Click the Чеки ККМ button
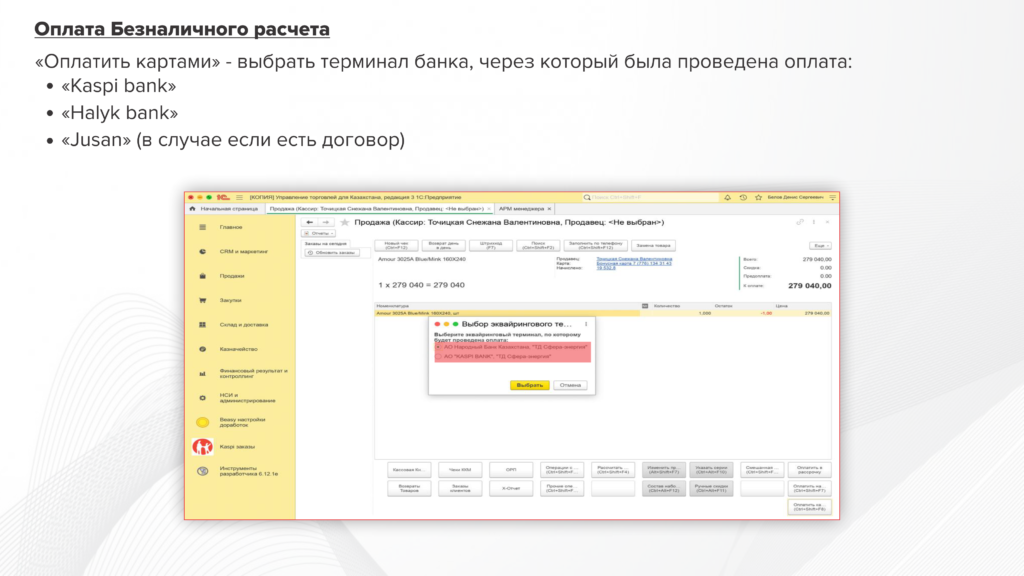Screen dimensions: 1024x576 [x=460, y=470]
